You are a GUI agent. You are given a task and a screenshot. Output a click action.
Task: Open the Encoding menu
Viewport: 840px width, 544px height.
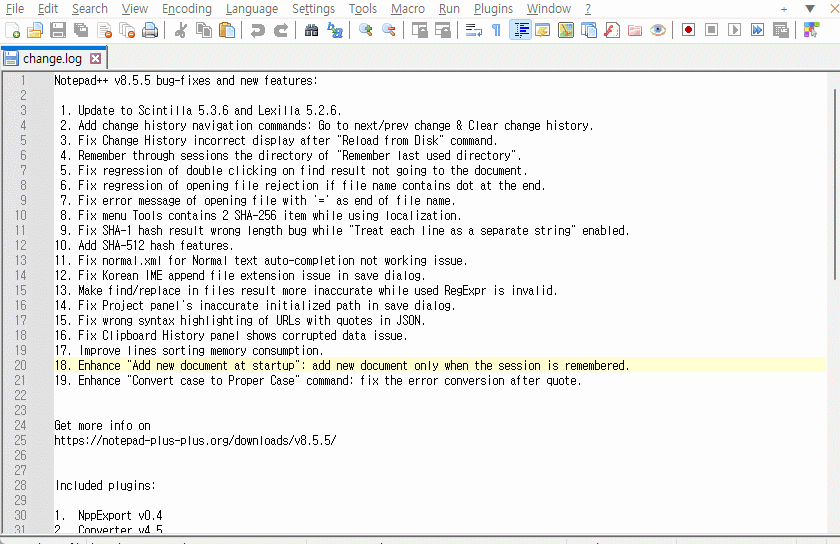tap(187, 9)
